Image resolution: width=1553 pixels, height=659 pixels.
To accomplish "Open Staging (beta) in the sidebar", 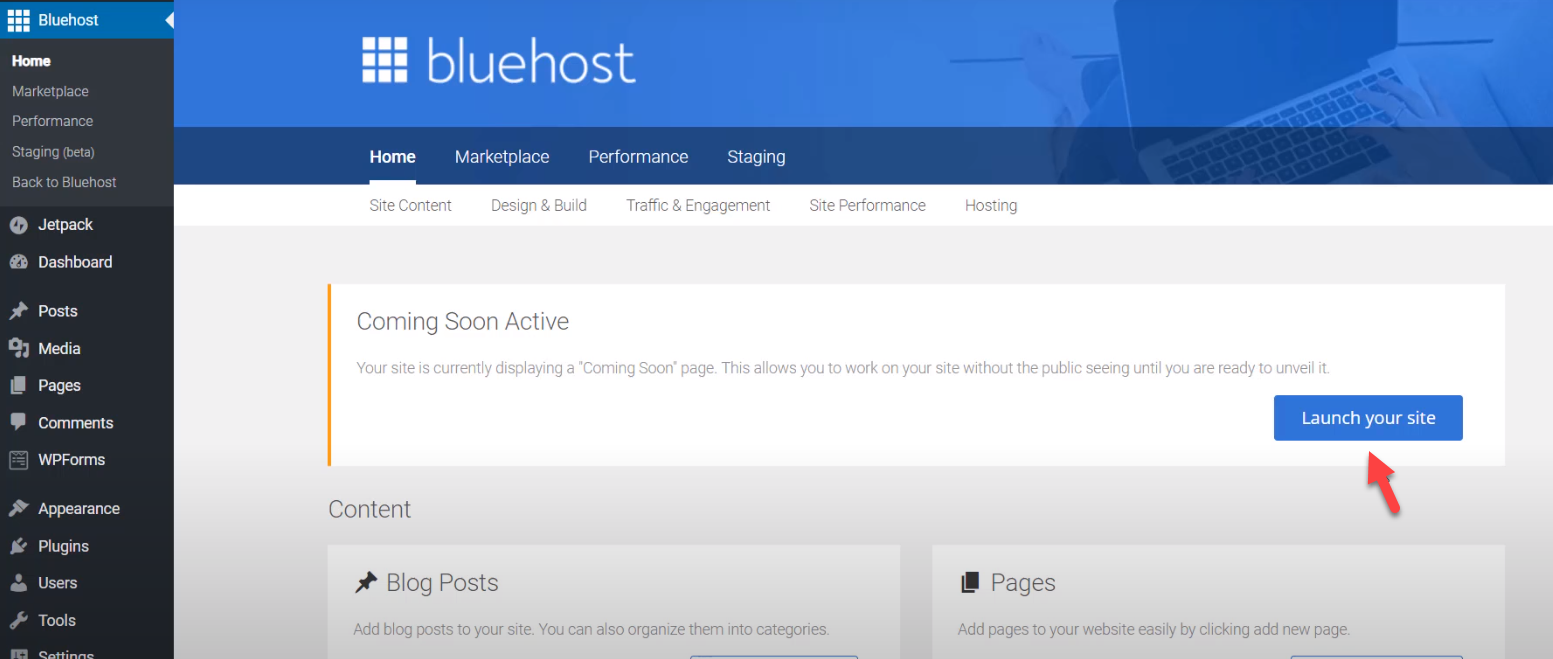I will [x=53, y=152].
